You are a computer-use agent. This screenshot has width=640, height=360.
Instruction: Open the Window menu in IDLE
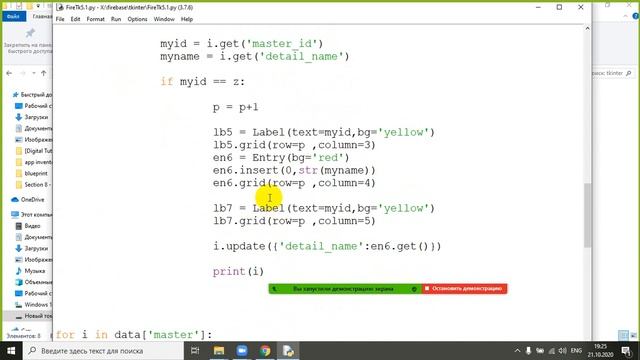pyautogui.click(x=164, y=19)
